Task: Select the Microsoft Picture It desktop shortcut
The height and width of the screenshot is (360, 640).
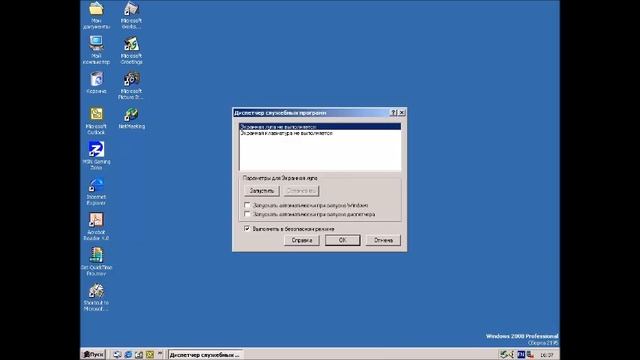Action: (x=131, y=86)
